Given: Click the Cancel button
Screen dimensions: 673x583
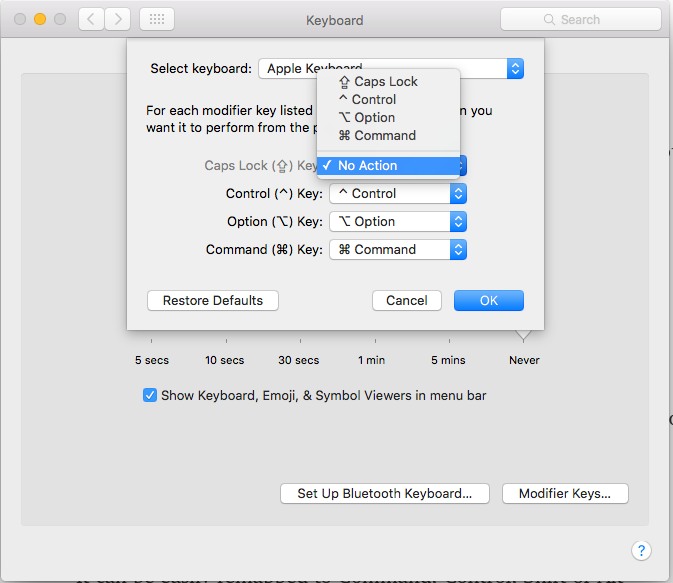Looking at the screenshot, I should [406, 301].
